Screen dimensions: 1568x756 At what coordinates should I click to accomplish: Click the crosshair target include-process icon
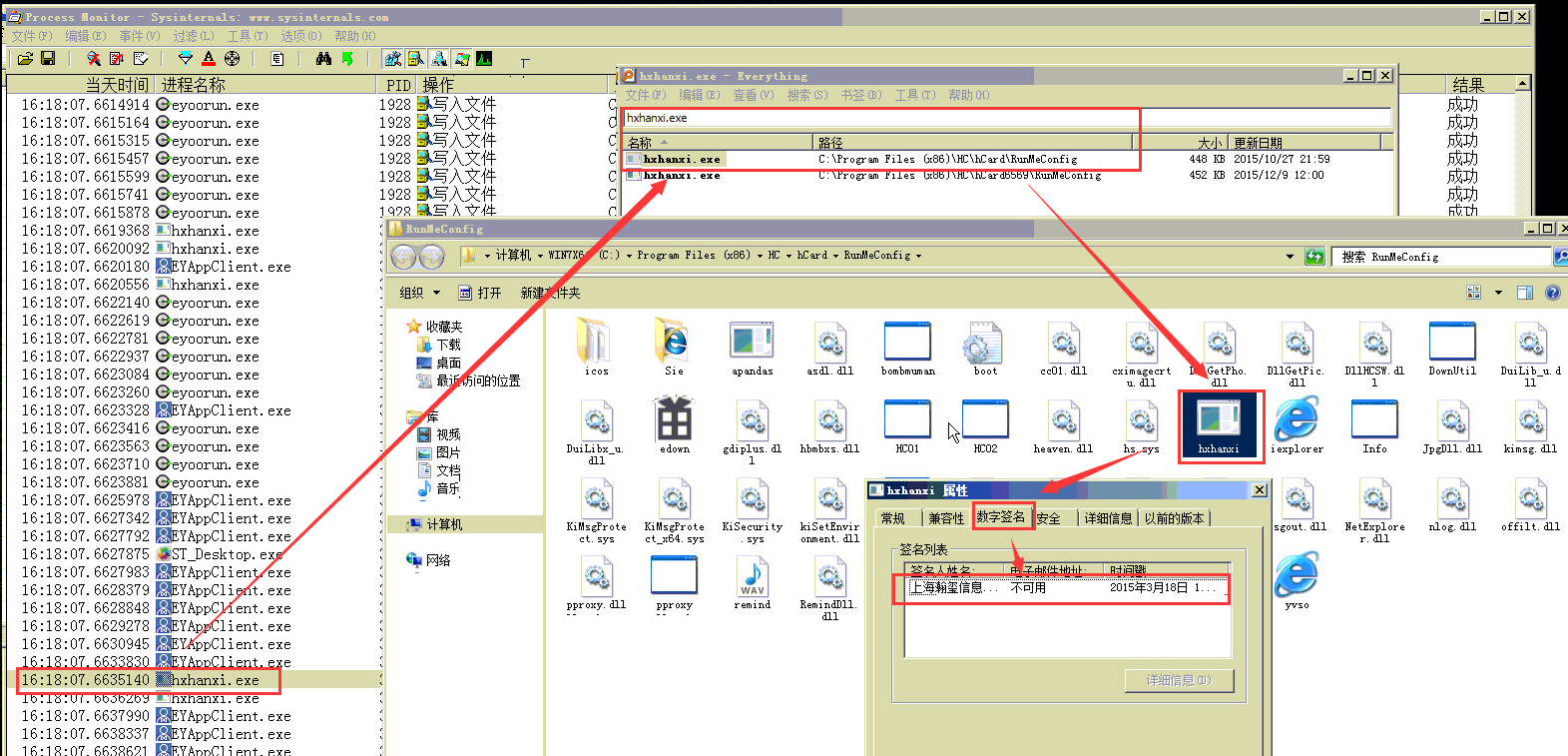(x=232, y=59)
